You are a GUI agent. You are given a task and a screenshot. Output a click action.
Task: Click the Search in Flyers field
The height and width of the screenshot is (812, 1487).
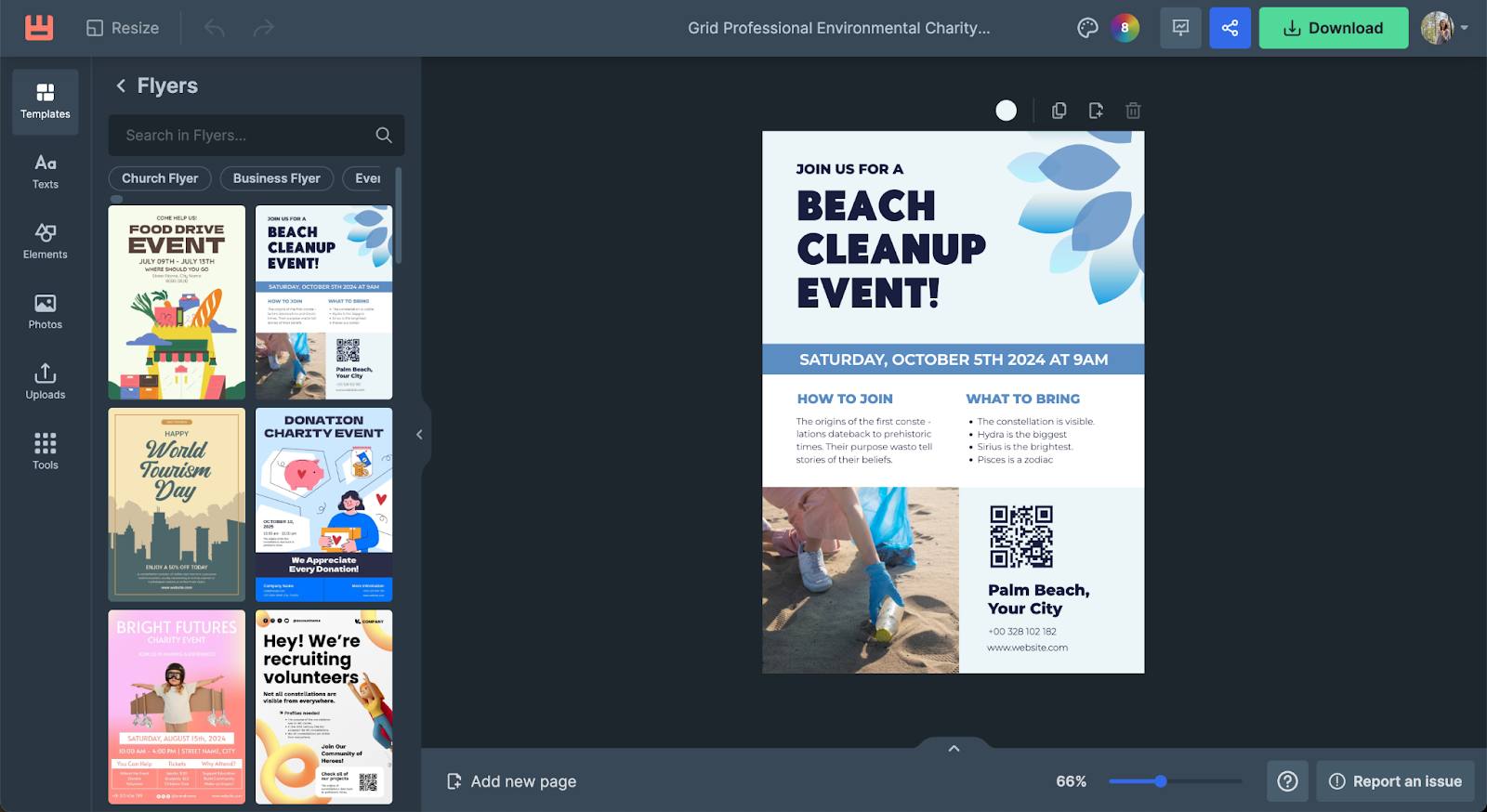coord(257,135)
